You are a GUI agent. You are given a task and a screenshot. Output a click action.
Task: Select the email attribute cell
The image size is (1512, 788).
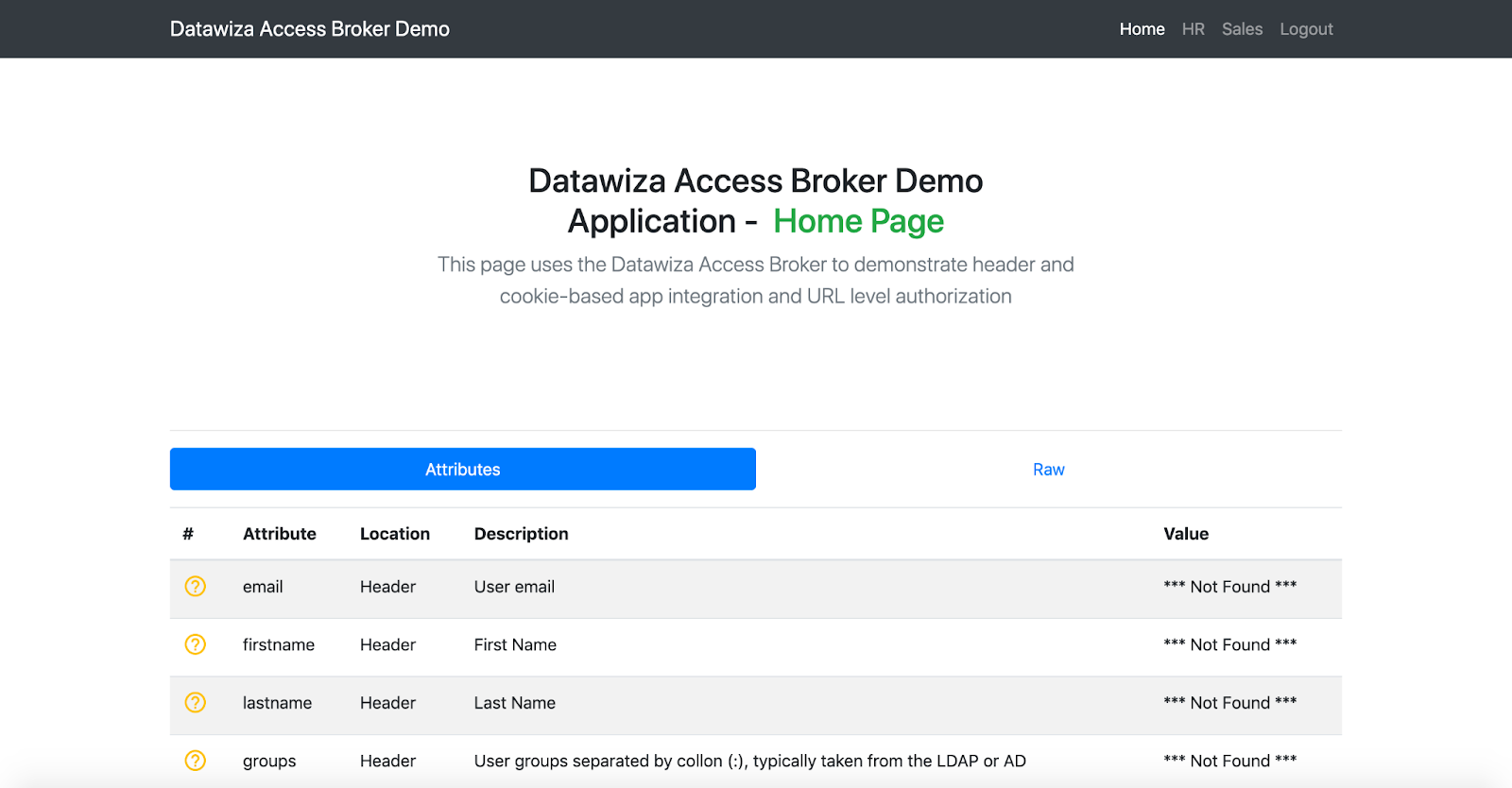[263, 587]
